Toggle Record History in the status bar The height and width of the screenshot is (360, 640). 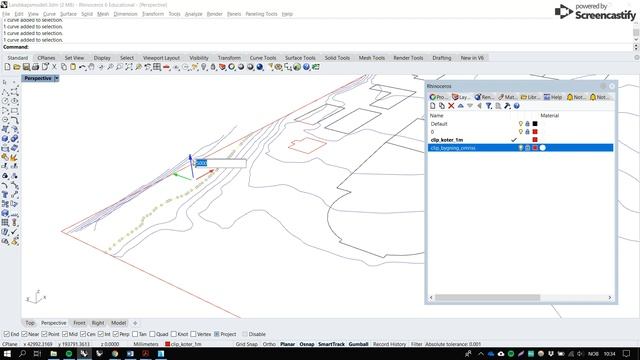[389, 344]
